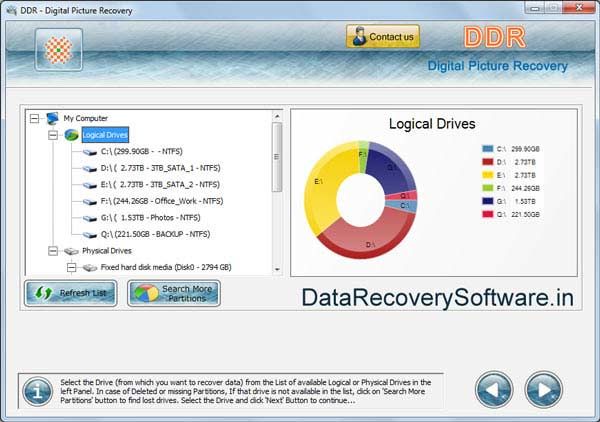Click the drive icon next to Q:\
Screen dimensions: 600x422
pyautogui.click(x=90, y=235)
